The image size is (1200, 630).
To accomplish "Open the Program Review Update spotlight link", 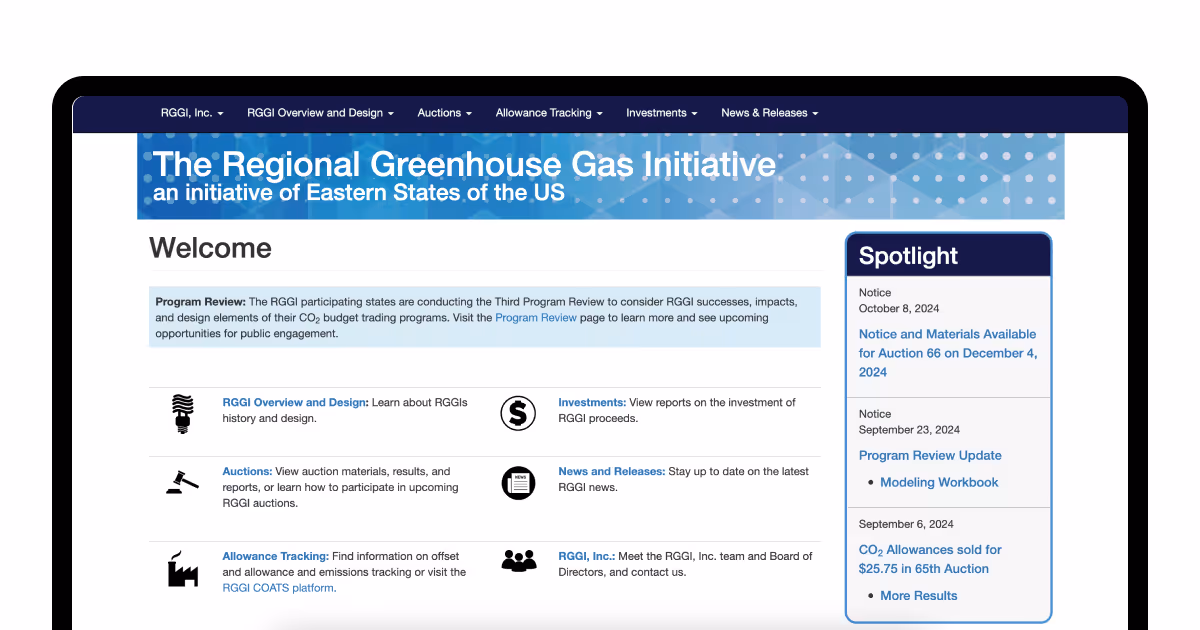I will pos(930,455).
